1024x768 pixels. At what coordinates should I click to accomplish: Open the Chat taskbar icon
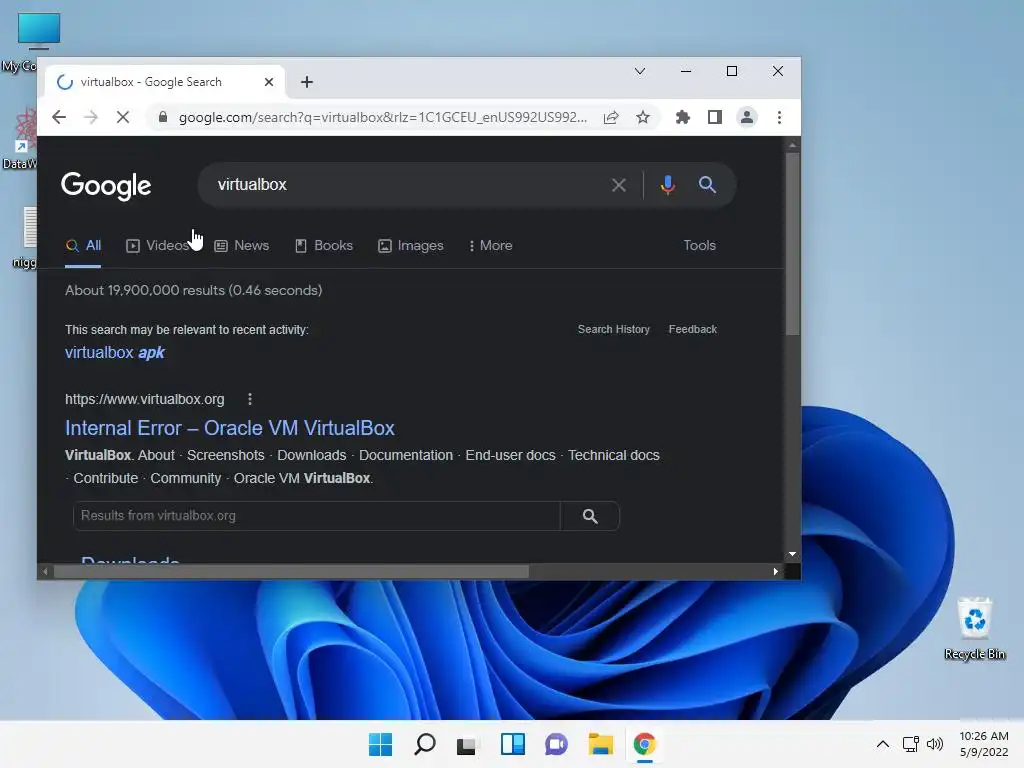[556, 744]
